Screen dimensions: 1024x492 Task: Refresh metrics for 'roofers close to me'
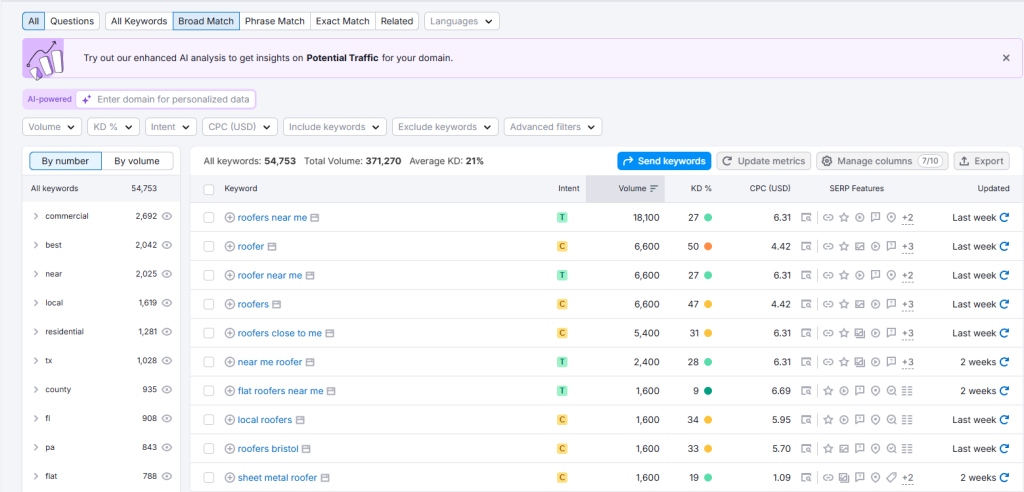click(x=1004, y=333)
